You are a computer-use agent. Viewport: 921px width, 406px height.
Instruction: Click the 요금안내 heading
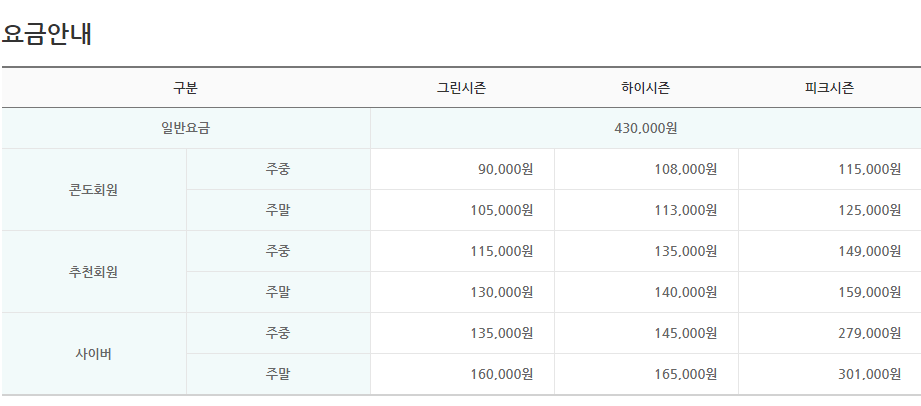46,34
